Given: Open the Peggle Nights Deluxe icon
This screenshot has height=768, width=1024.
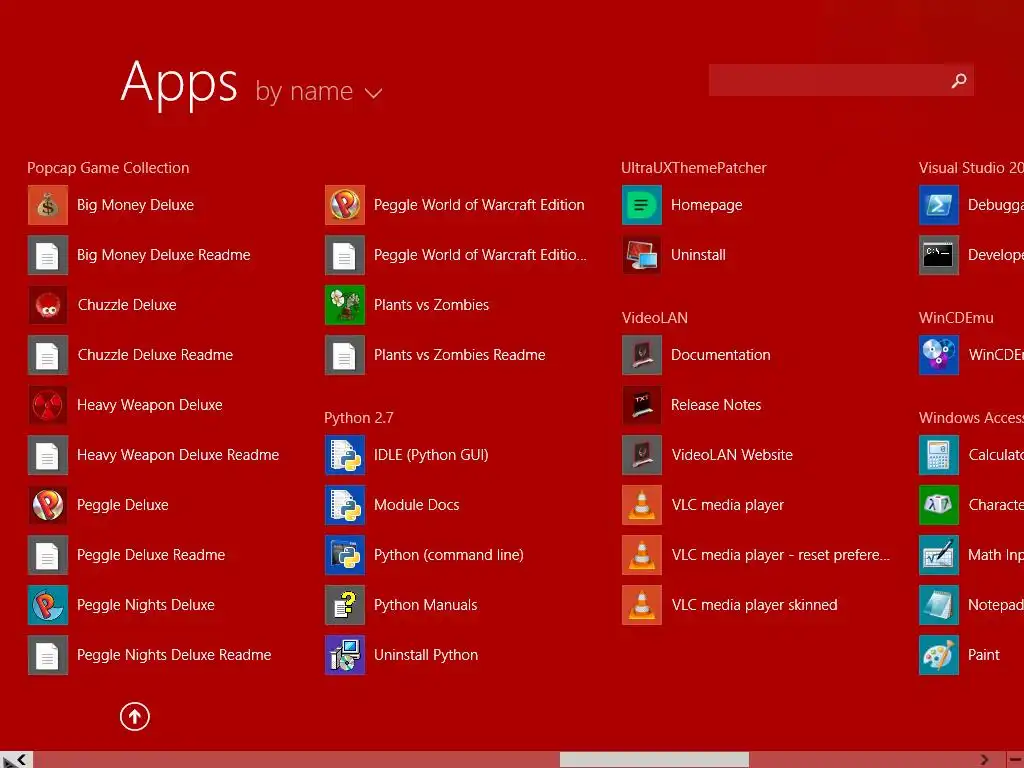Looking at the screenshot, I should (x=48, y=605).
